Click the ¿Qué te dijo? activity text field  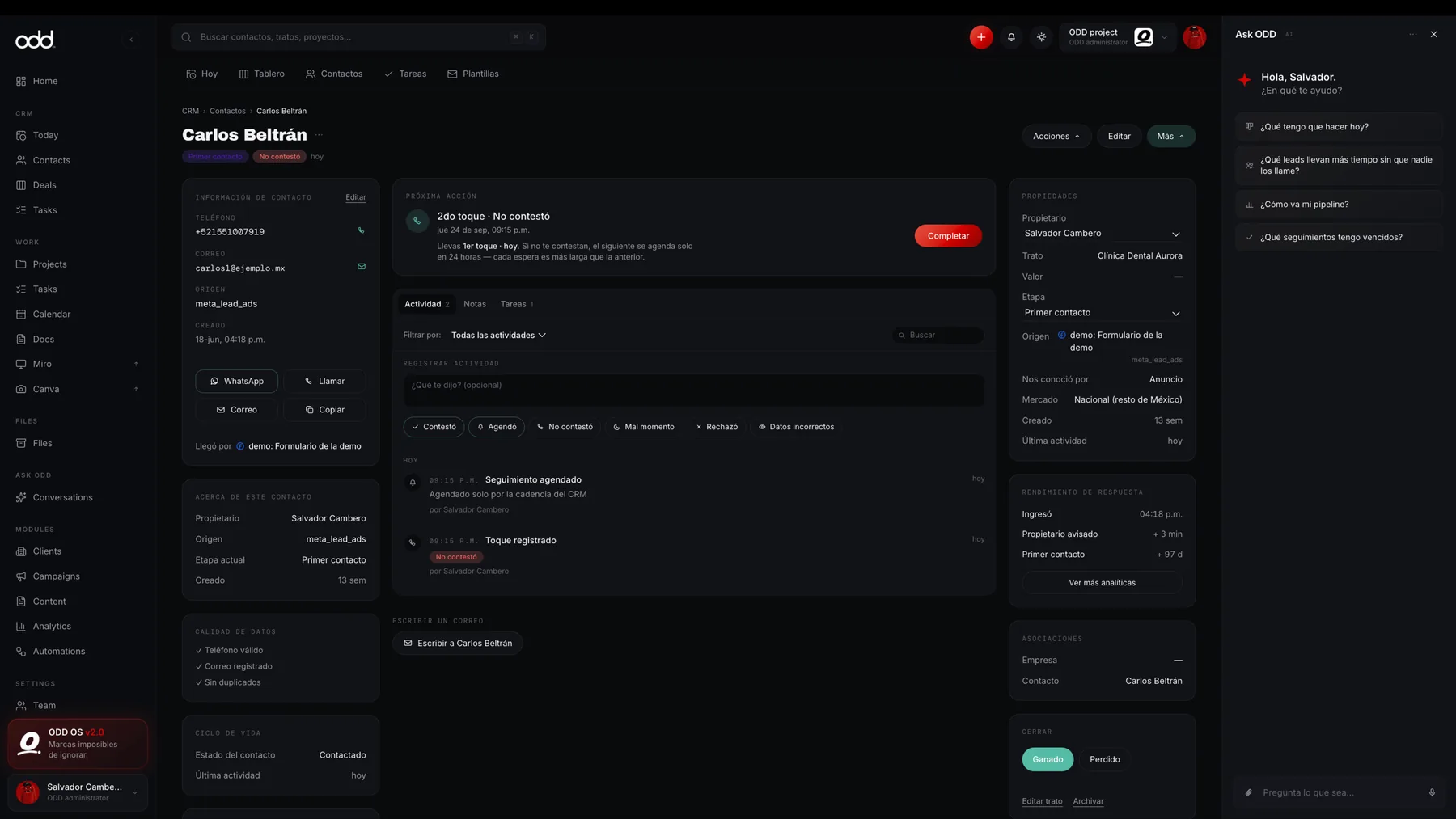[x=693, y=391]
